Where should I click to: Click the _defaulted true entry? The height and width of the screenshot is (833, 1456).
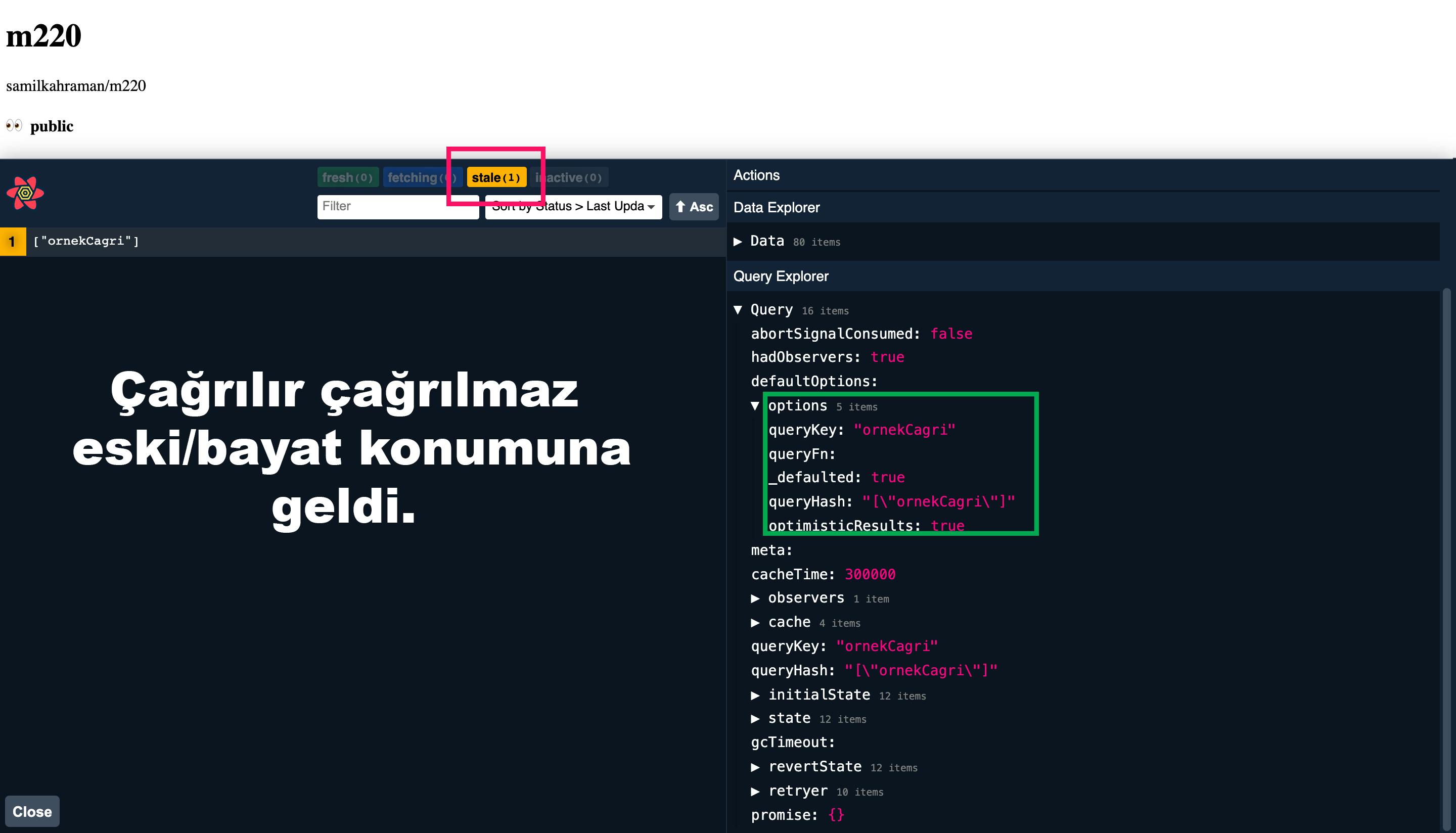pyautogui.click(x=836, y=478)
